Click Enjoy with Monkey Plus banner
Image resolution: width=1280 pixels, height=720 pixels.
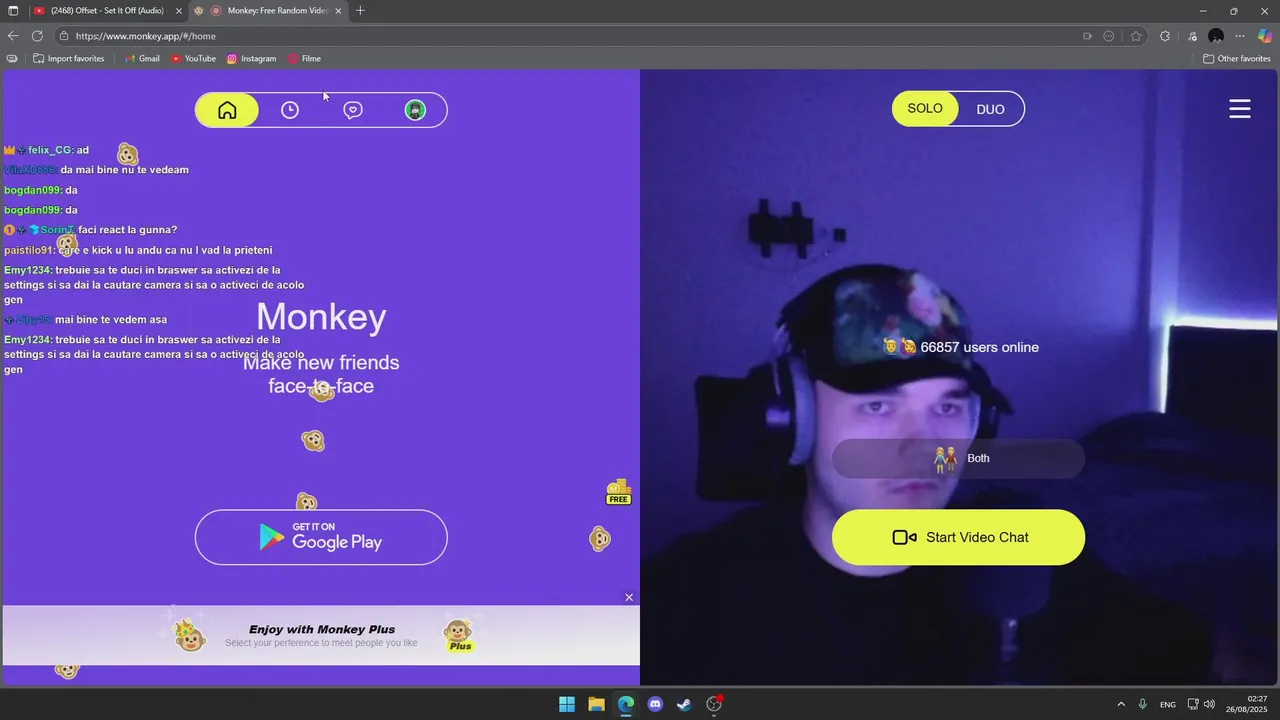tap(321, 635)
